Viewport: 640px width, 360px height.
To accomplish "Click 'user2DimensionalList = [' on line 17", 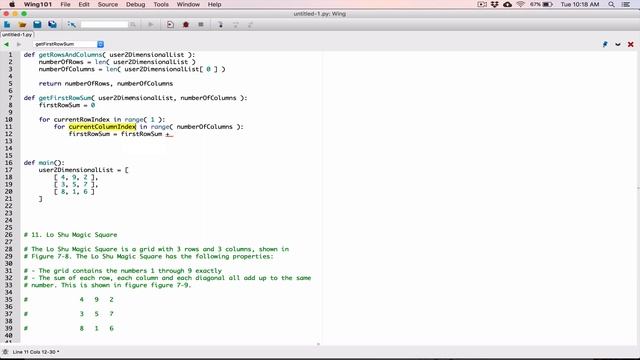I will point(83,170).
